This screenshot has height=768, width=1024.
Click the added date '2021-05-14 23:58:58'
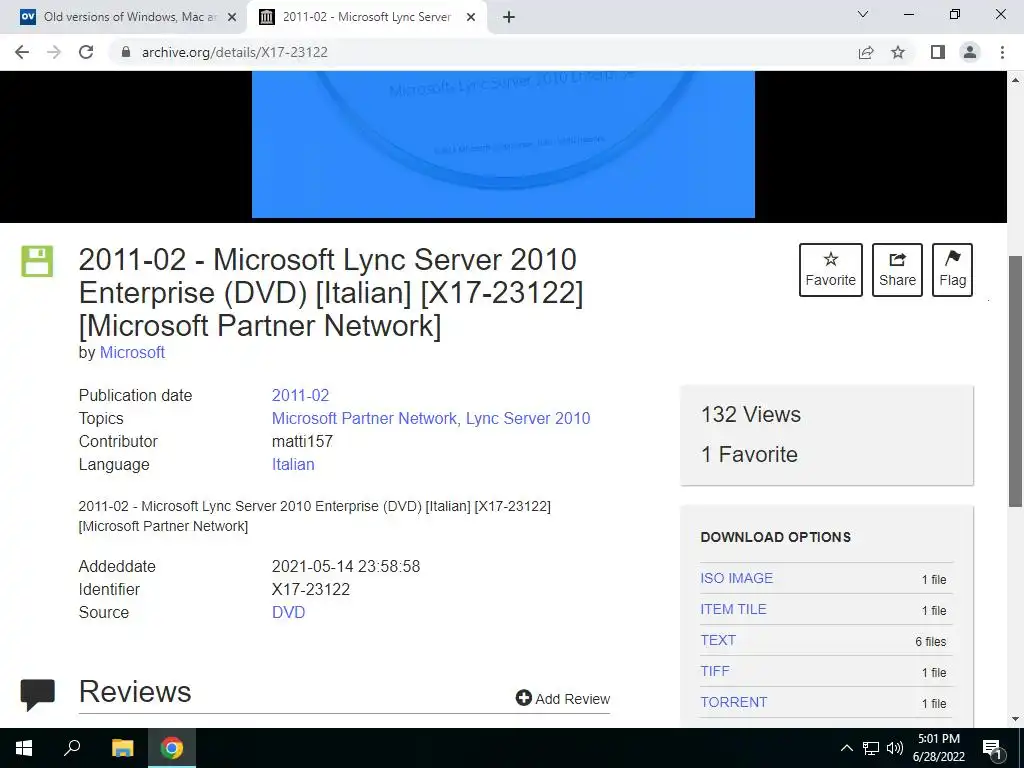346,566
